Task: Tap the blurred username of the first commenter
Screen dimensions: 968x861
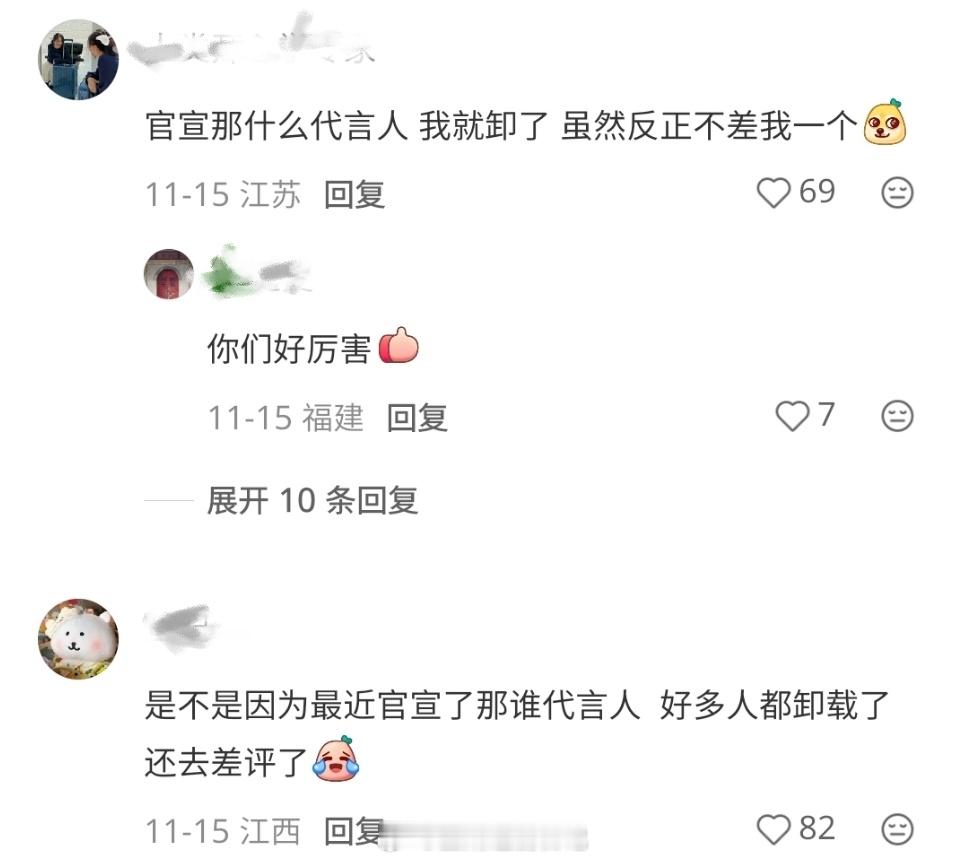Action: click(250, 43)
